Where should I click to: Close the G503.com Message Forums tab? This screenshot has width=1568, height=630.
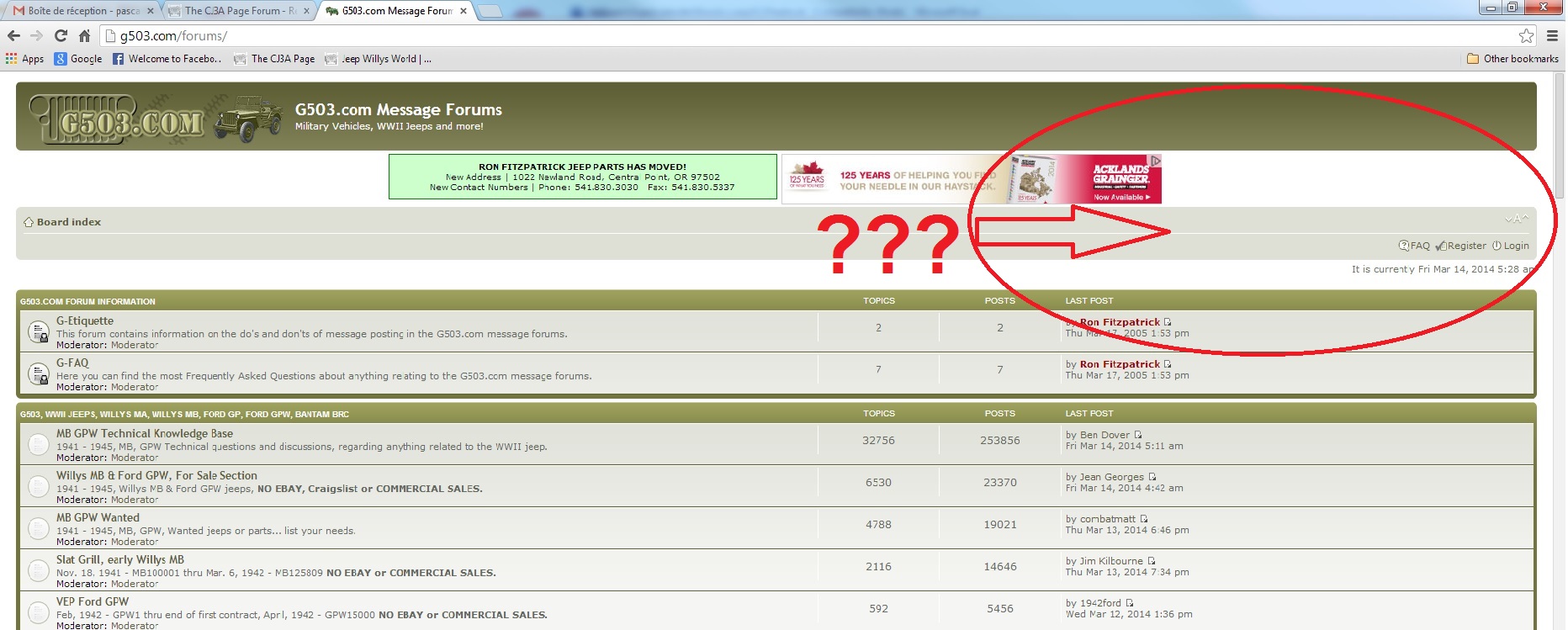click(x=464, y=11)
